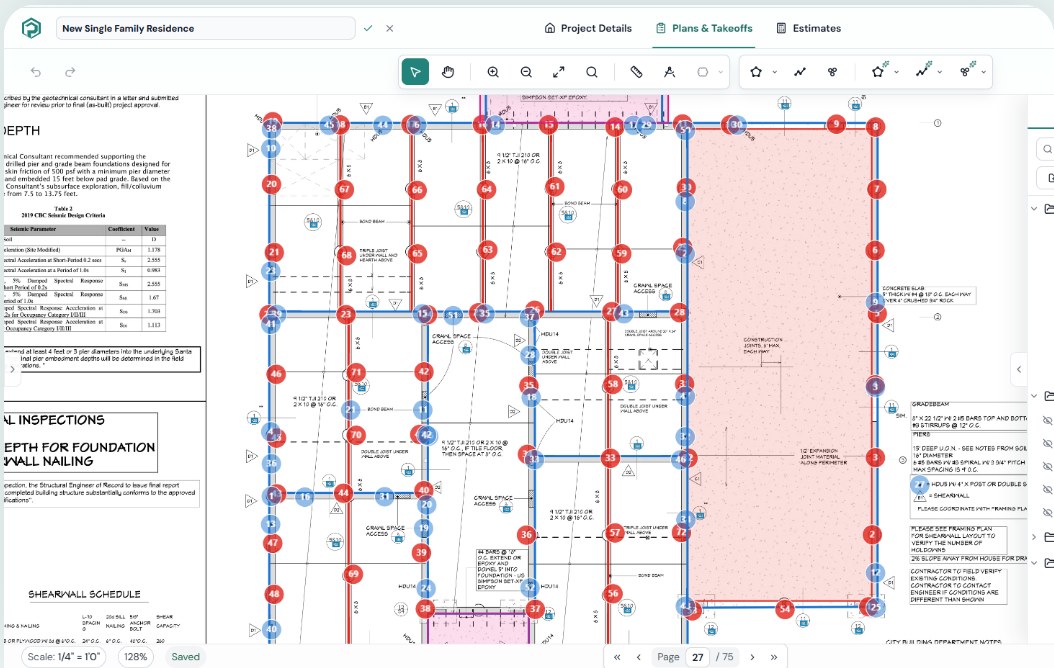The image size is (1054, 668).
Task: Expand the left side panel with the arrow
Action: click(12, 369)
